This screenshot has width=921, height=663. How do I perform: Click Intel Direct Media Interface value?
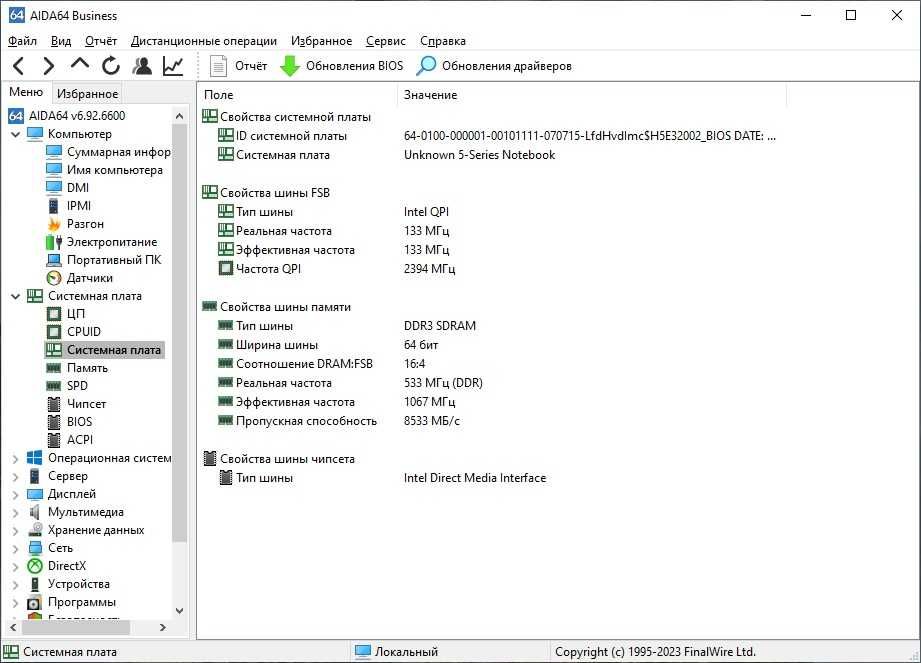pos(475,478)
